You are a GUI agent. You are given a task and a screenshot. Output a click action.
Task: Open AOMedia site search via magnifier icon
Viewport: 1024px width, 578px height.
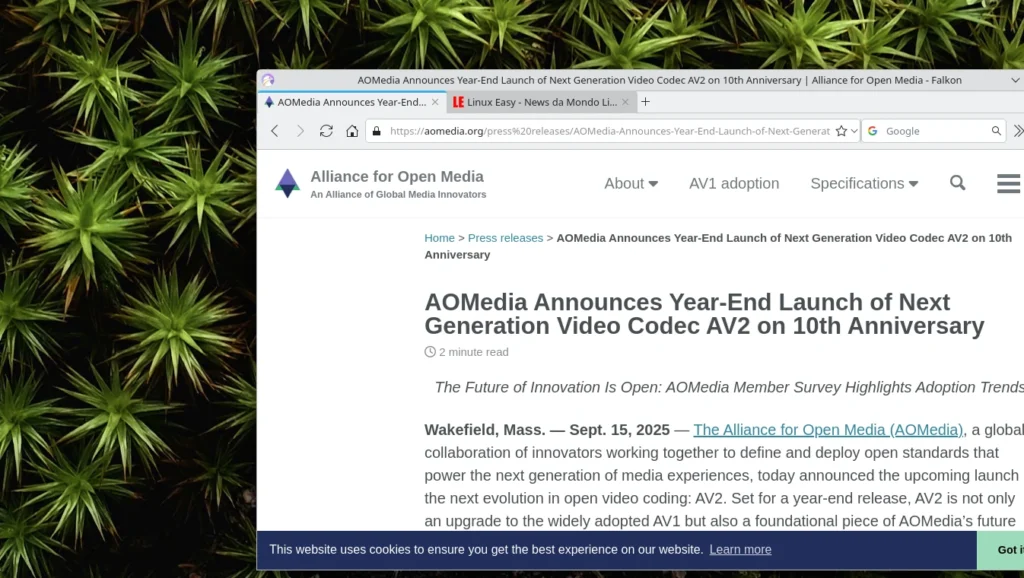(957, 183)
